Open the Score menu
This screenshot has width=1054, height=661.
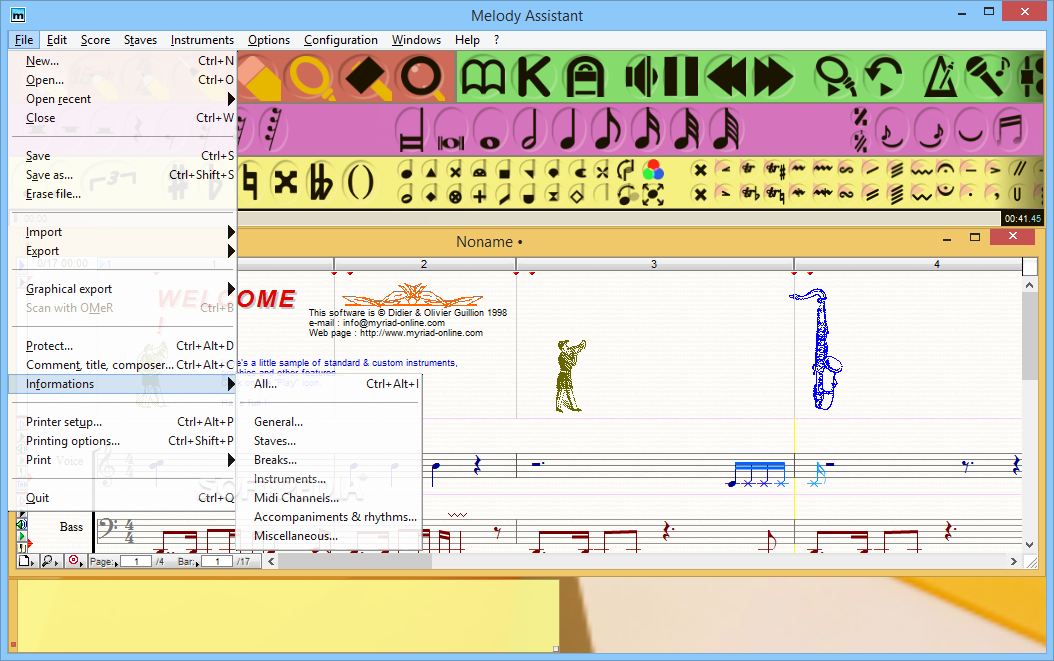pos(95,40)
